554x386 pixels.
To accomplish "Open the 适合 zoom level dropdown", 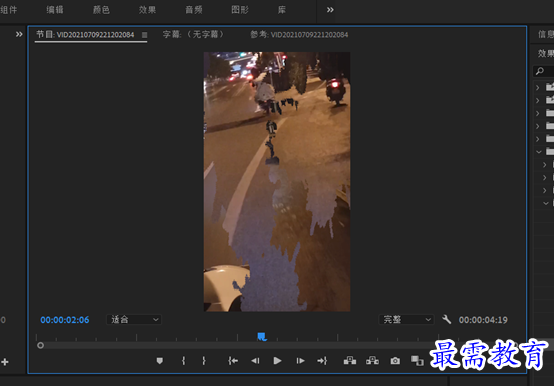I will [134, 320].
